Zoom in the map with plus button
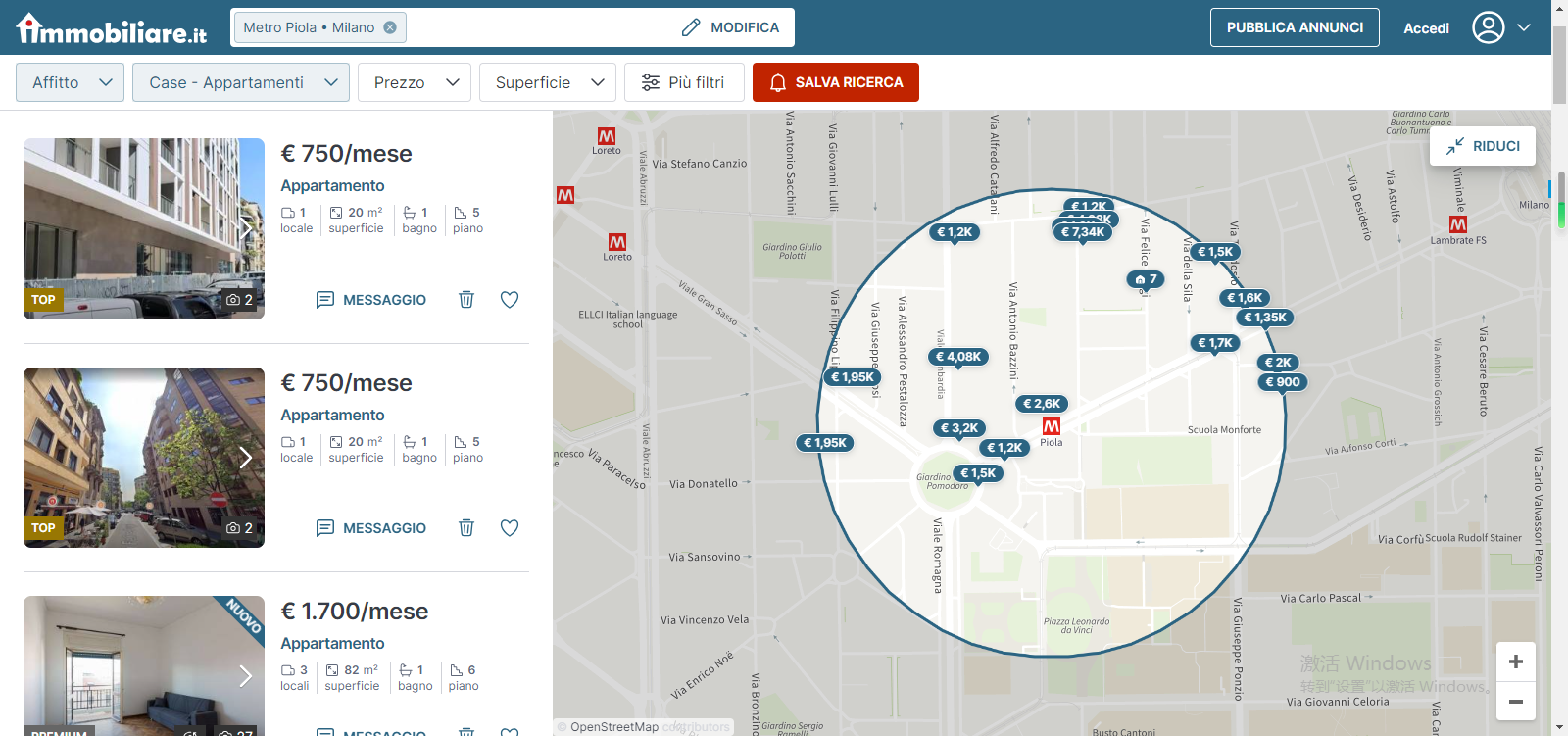The image size is (1568, 736). pos(1516,662)
